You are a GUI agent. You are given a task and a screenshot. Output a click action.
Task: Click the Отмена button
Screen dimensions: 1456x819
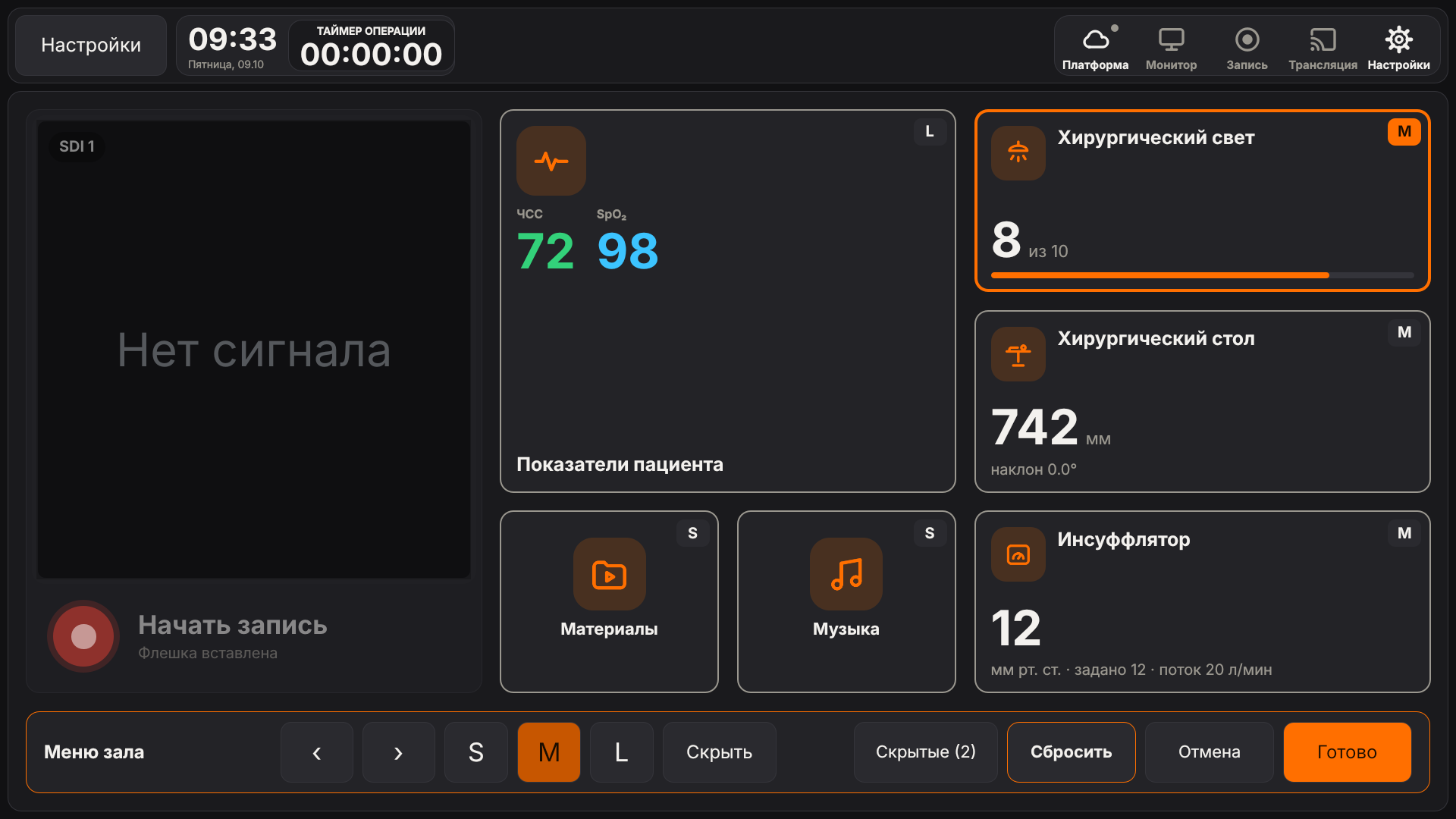(x=1209, y=752)
